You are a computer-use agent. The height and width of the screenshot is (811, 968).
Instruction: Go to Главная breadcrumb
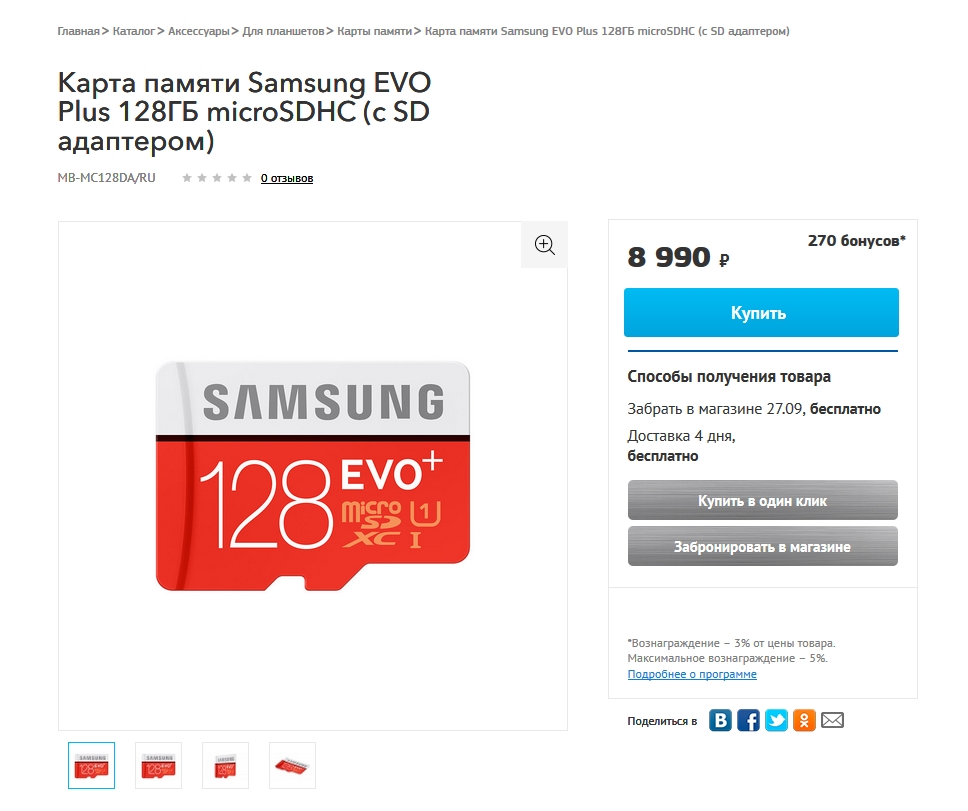coord(78,31)
